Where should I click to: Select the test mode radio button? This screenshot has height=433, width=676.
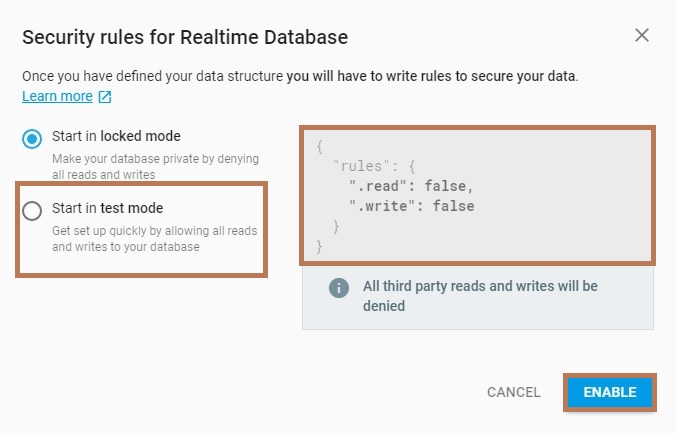32,210
